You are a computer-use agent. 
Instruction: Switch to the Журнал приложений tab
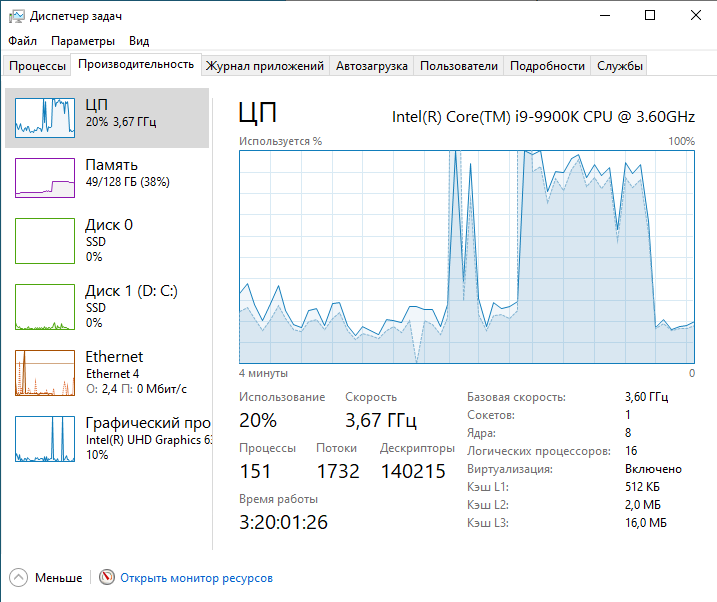click(265, 66)
